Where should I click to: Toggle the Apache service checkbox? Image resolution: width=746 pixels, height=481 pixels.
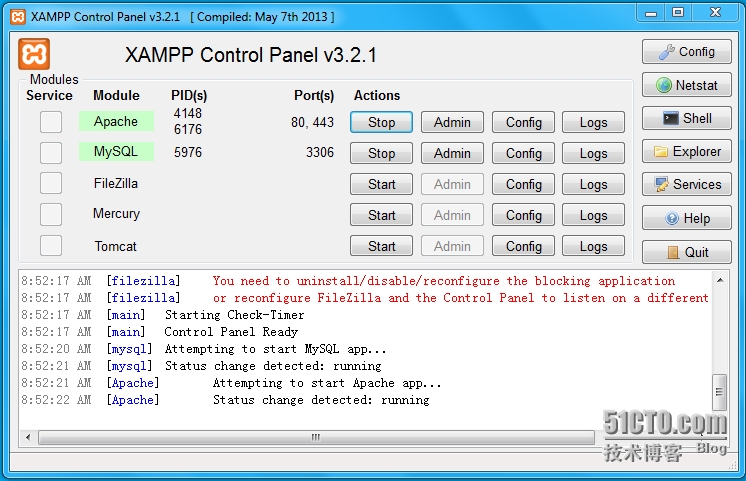click(51, 122)
